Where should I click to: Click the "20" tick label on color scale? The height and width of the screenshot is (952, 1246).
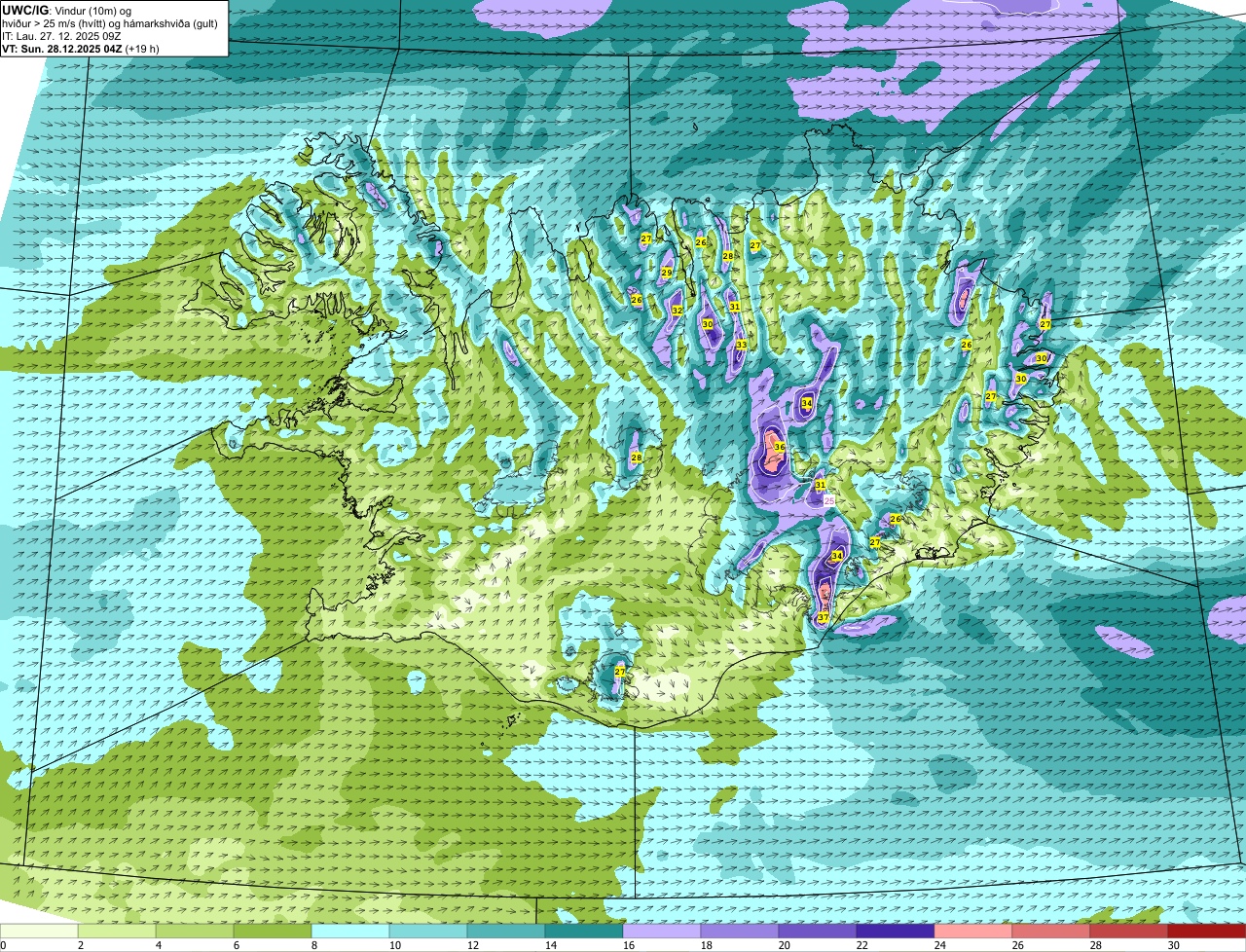(x=785, y=945)
